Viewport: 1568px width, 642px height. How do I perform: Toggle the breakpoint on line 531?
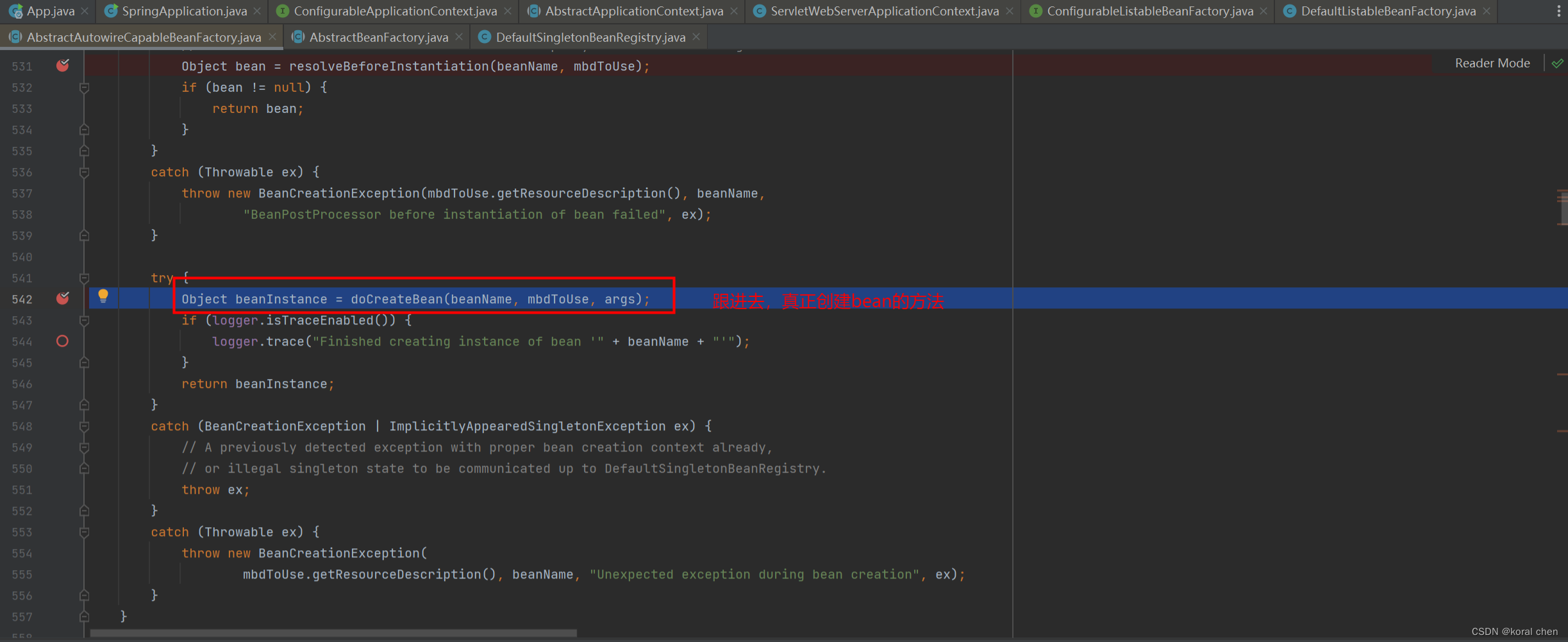(62, 65)
